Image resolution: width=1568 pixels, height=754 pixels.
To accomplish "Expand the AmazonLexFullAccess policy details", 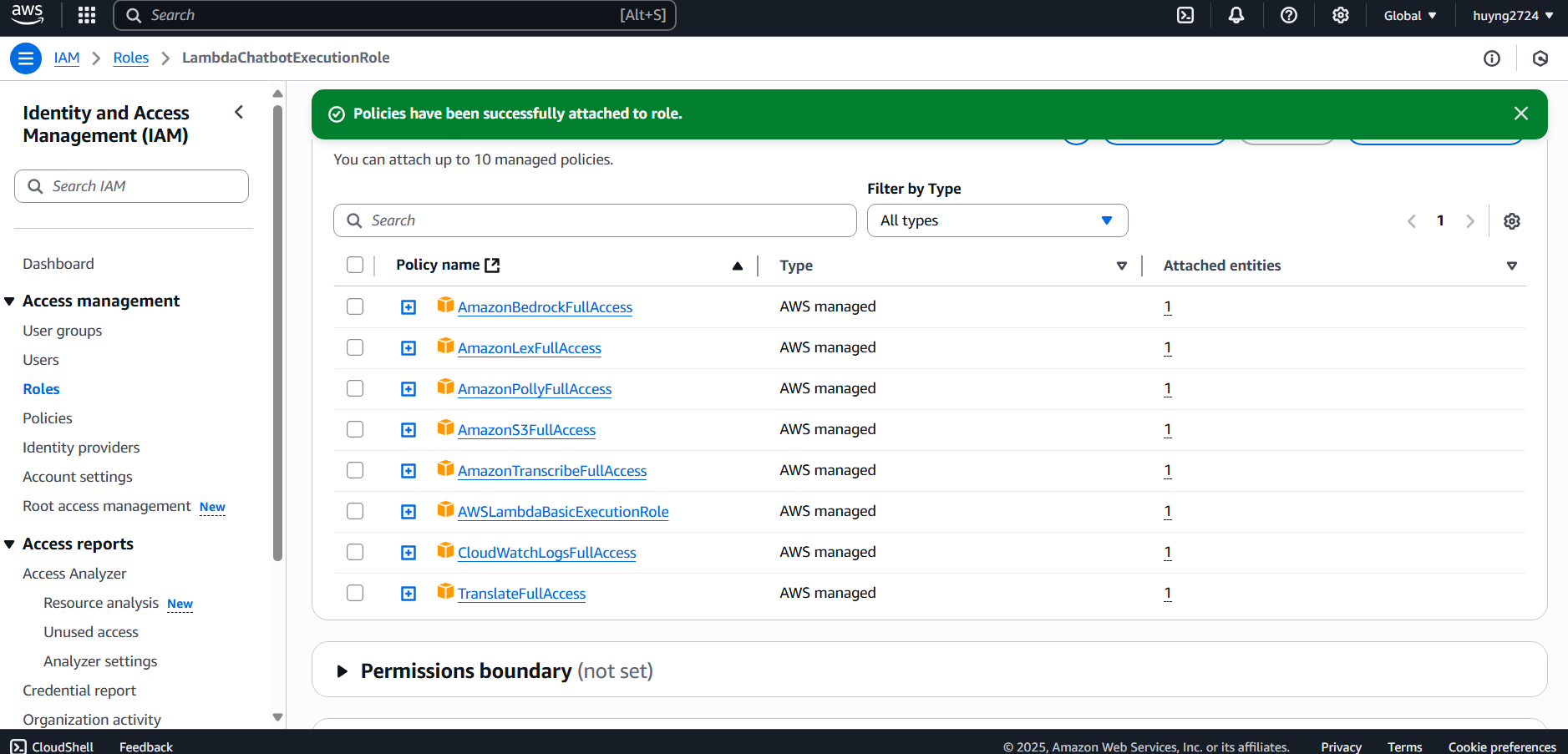I will tap(408, 348).
